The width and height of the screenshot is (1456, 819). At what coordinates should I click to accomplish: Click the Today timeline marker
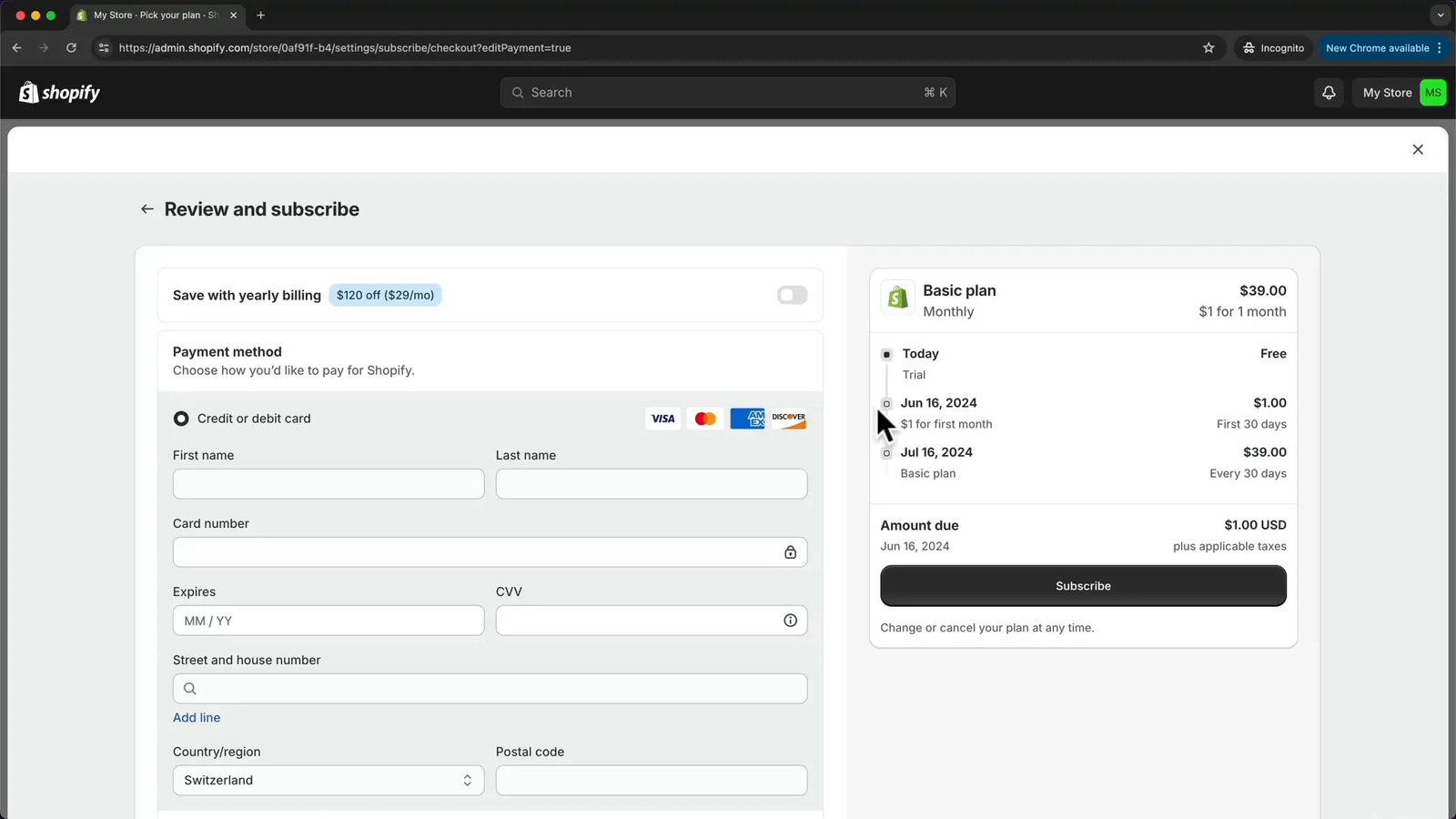[886, 354]
